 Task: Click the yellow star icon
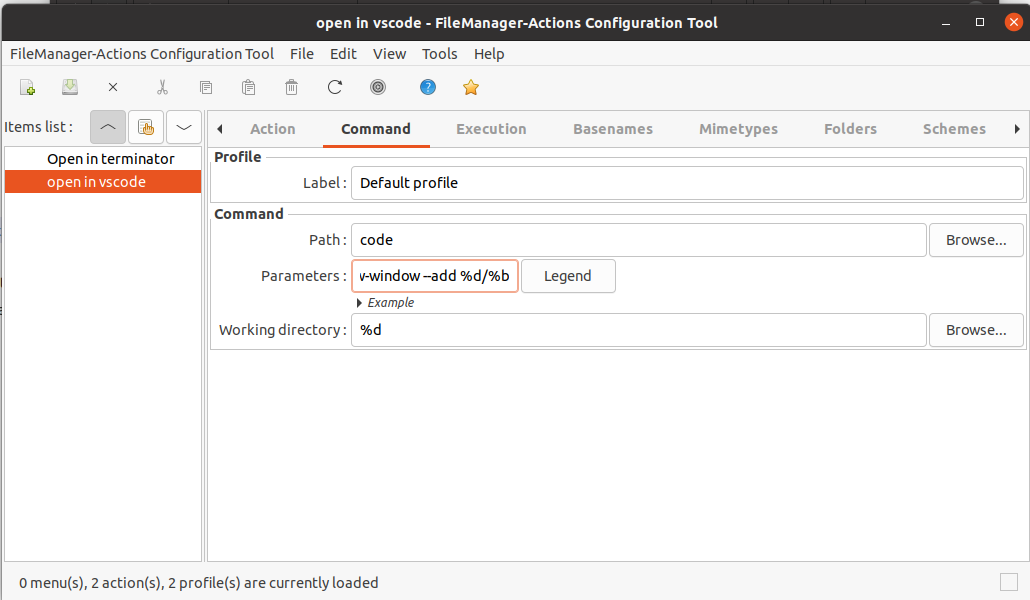(471, 87)
